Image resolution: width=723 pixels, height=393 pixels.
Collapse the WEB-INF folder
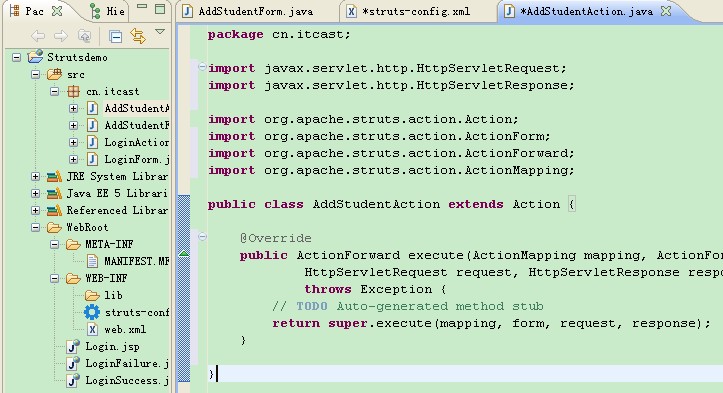point(54,278)
